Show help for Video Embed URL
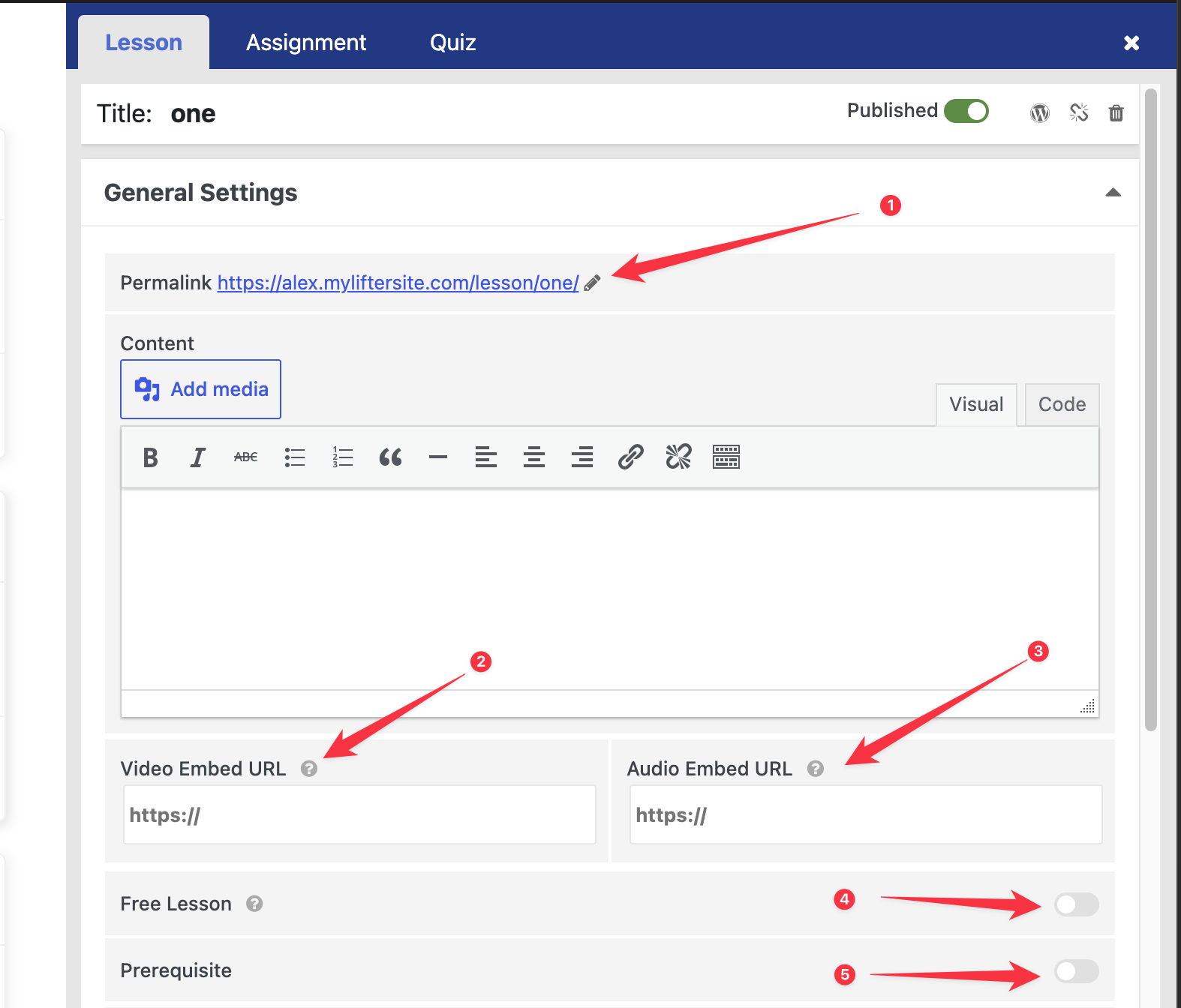 [309, 769]
